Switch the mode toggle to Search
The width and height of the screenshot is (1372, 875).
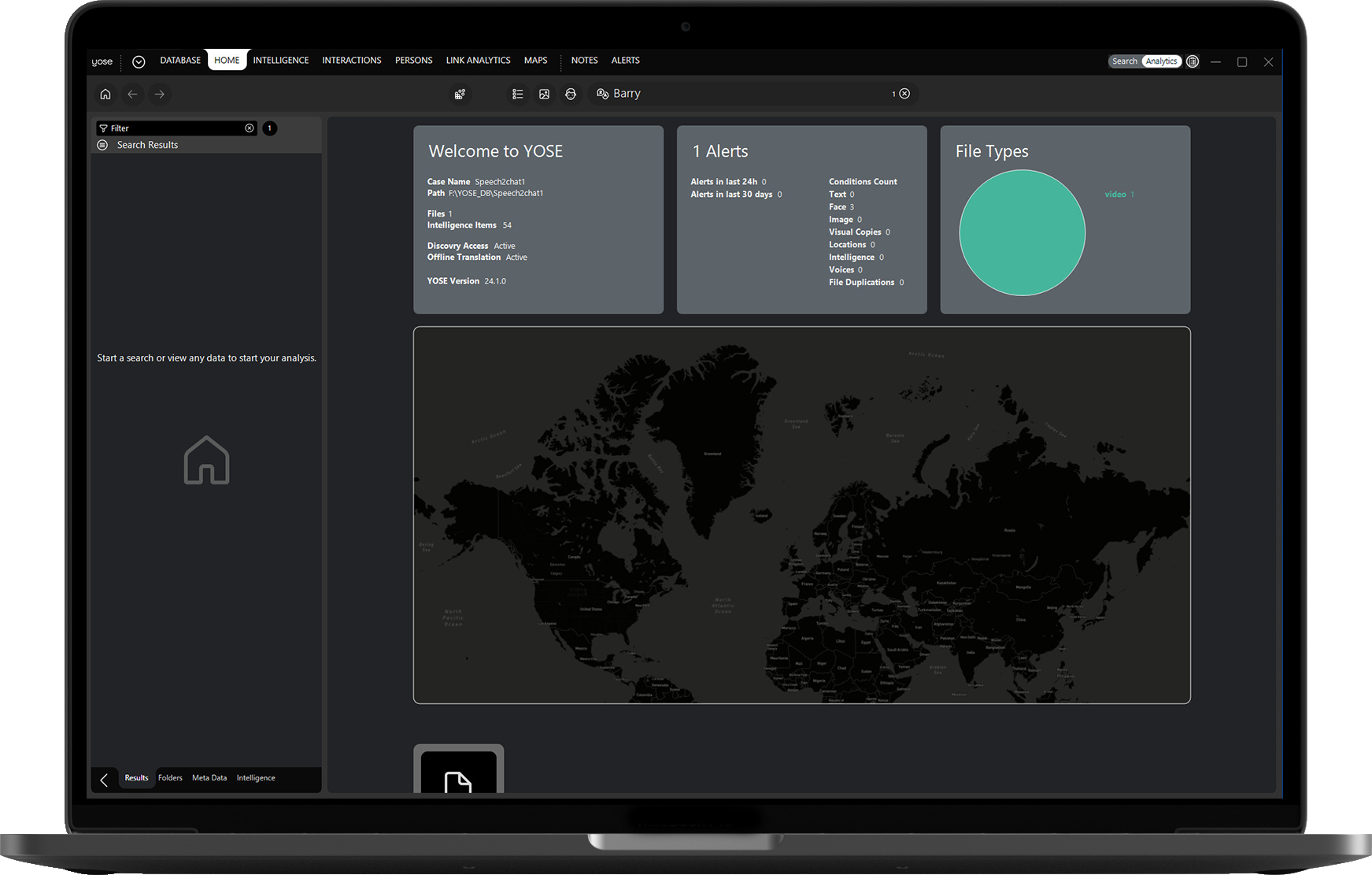tap(1124, 61)
